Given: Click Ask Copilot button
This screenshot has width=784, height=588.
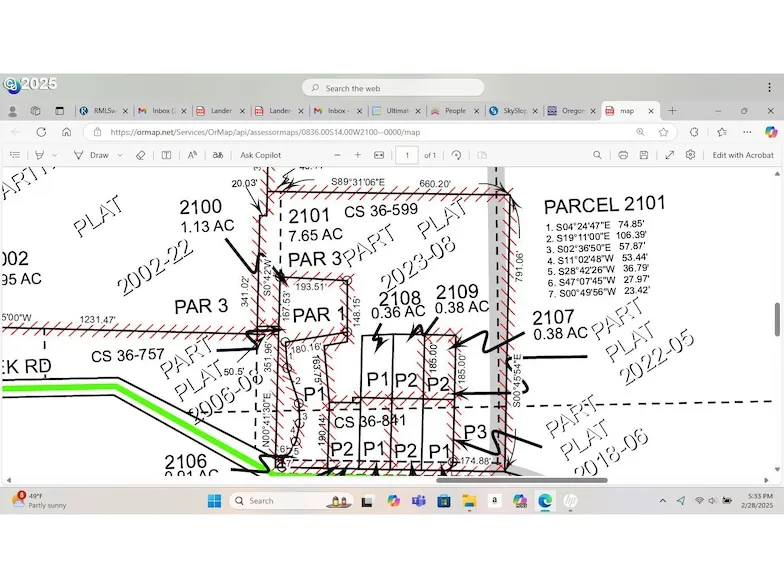Looking at the screenshot, I should point(260,155).
